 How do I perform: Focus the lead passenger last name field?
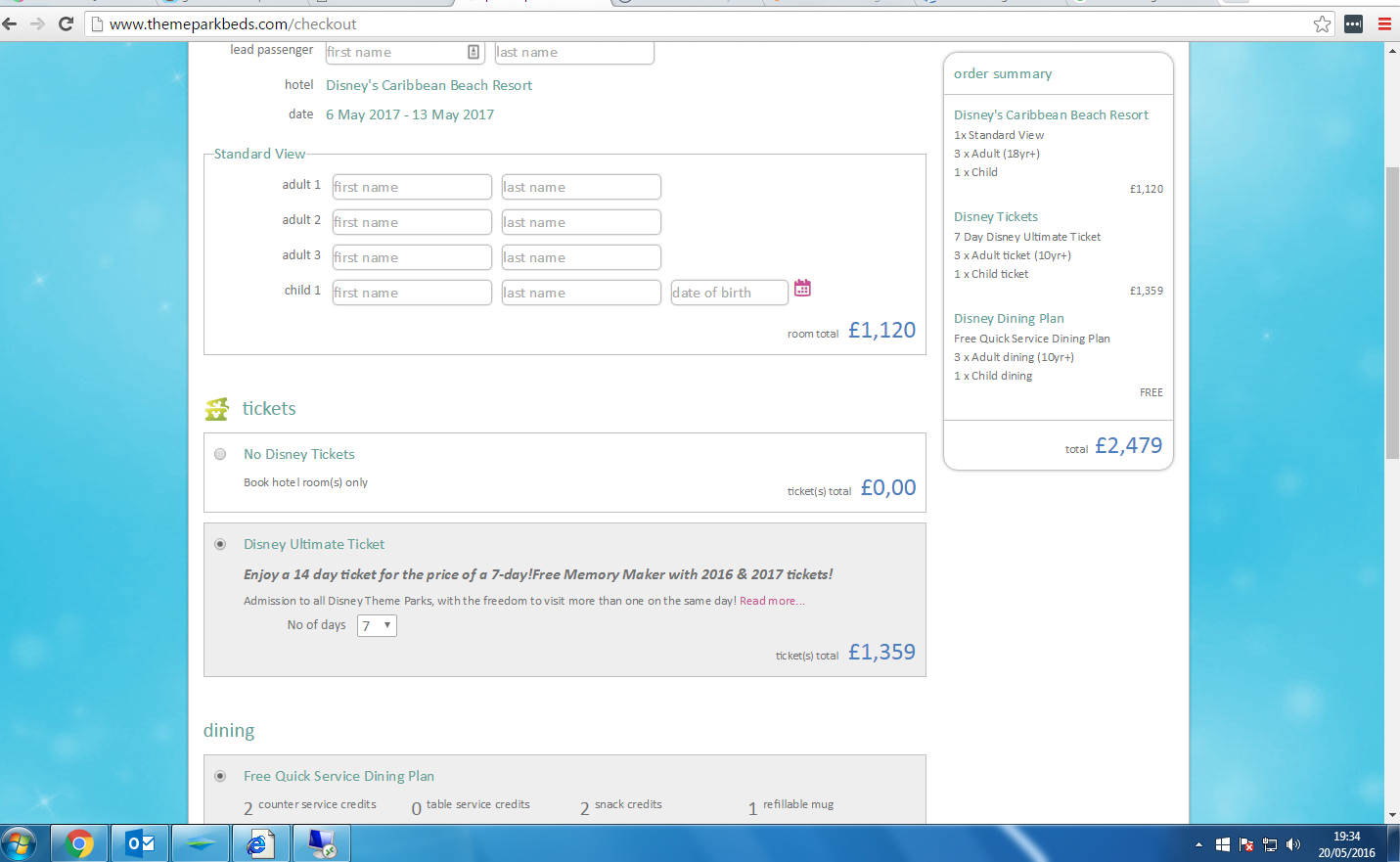click(x=574, y=52)
